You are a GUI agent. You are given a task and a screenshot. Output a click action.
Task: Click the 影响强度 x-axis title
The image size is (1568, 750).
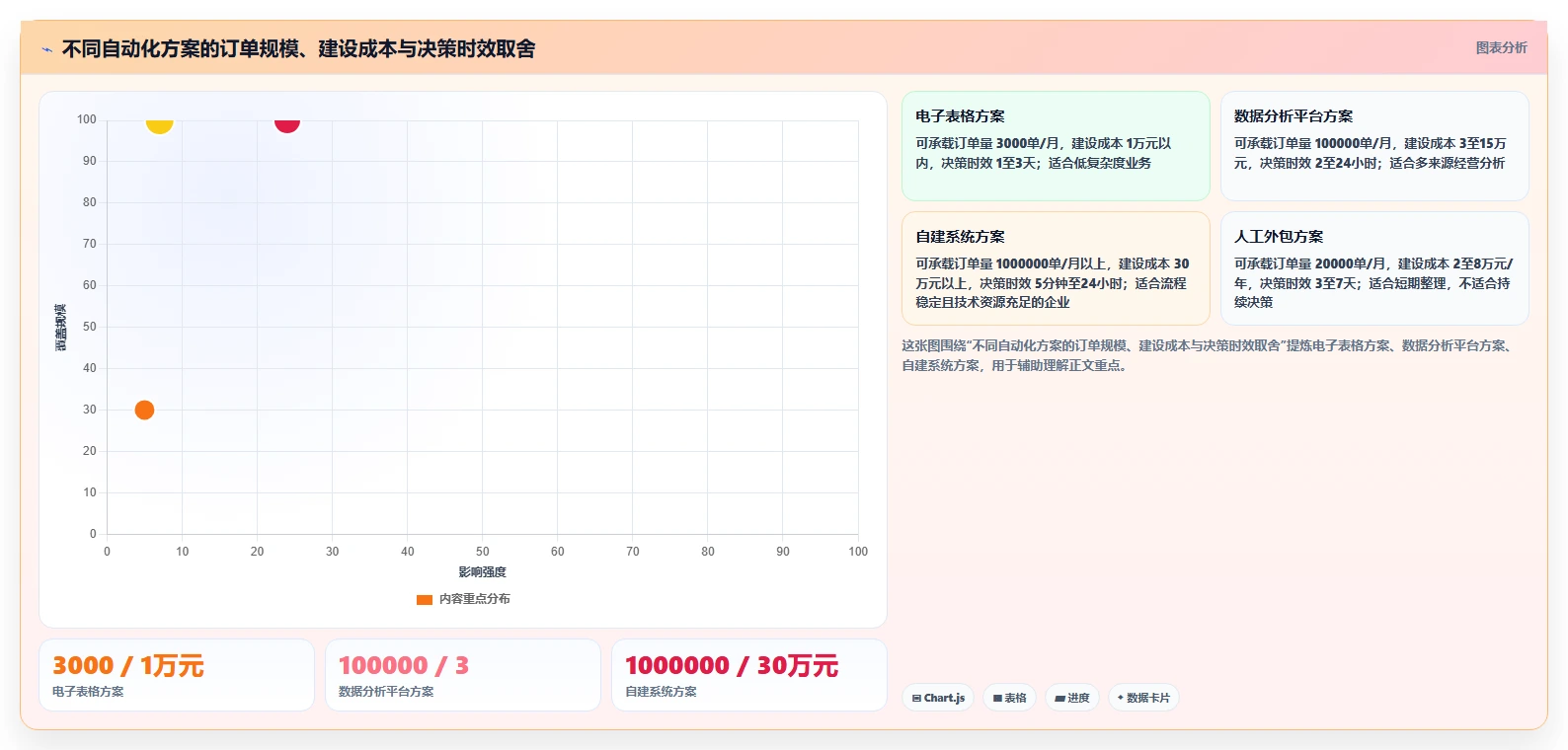pyautogui.click(x=482, y=572)
